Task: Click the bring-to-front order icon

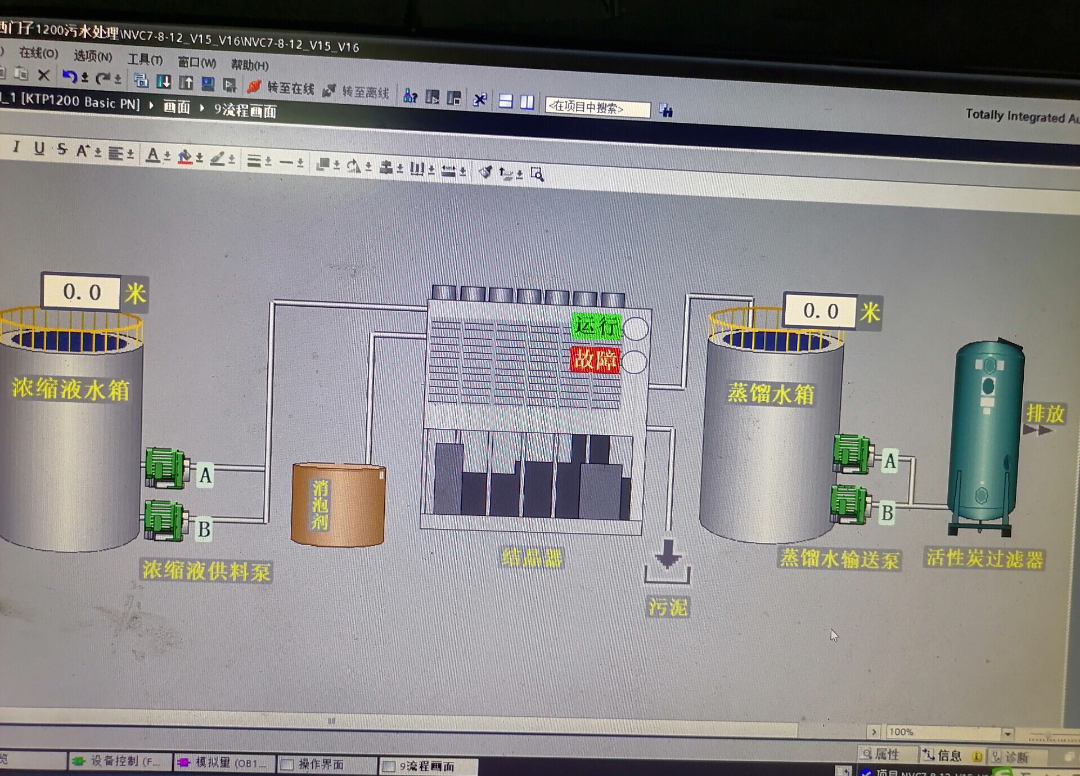Action: pyautogui.click(x=322, y=164)
